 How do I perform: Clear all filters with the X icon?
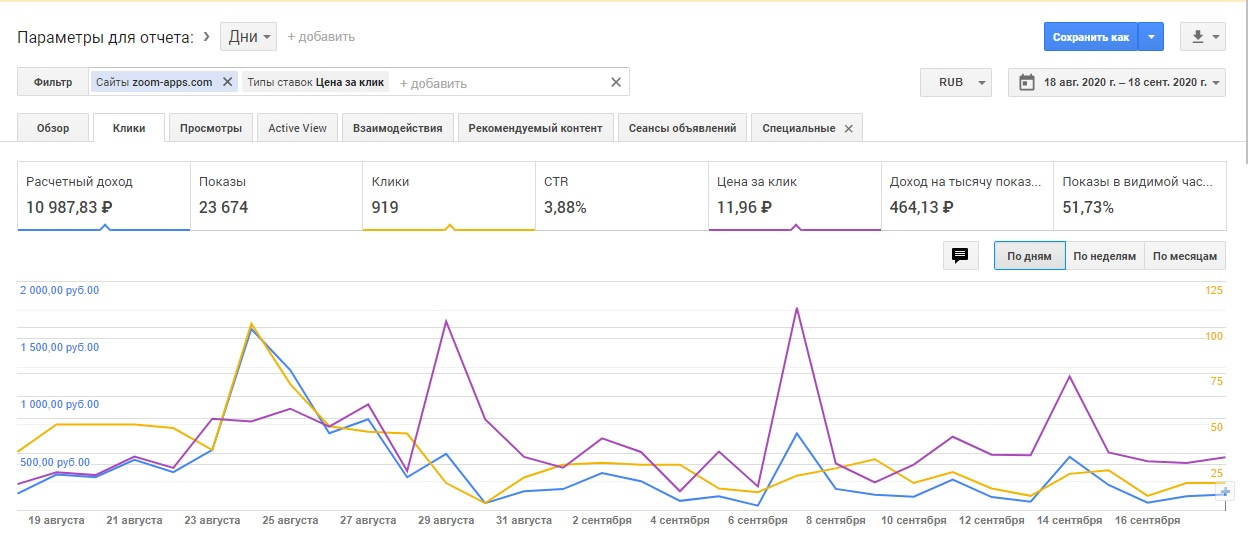pos(616,82)
